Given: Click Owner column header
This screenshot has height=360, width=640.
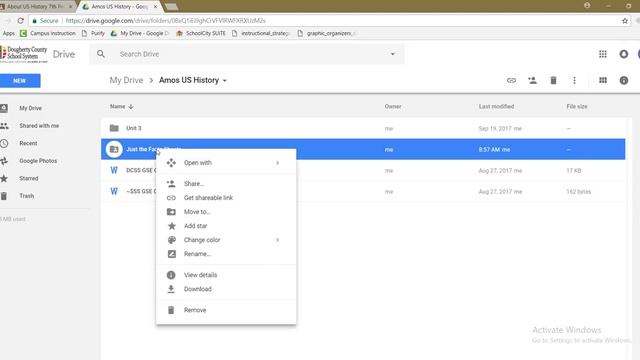Looking at the screenshot, I should click(x=393, y=107).
